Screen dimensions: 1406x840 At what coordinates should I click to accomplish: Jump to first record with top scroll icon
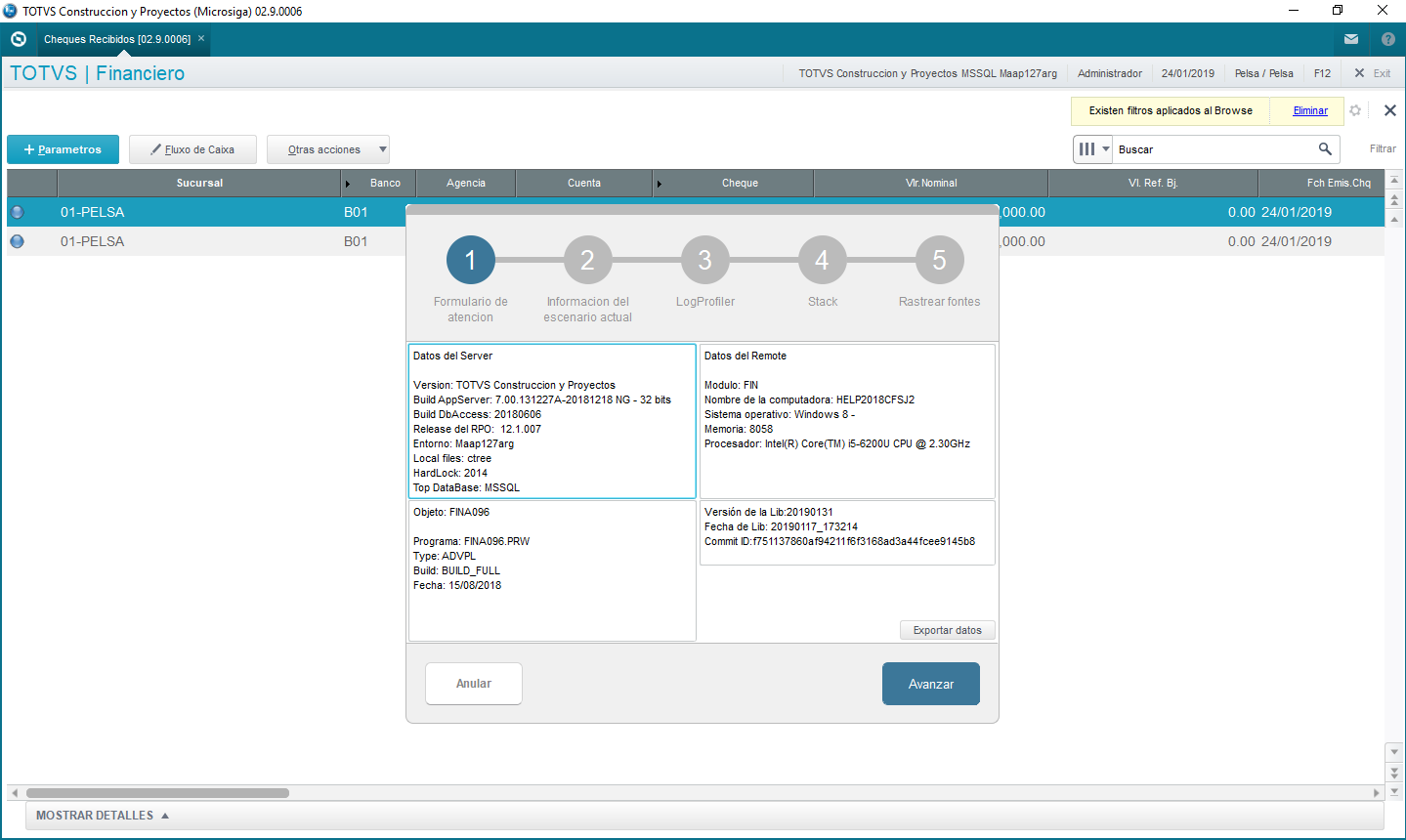(x=1395, y=180)
